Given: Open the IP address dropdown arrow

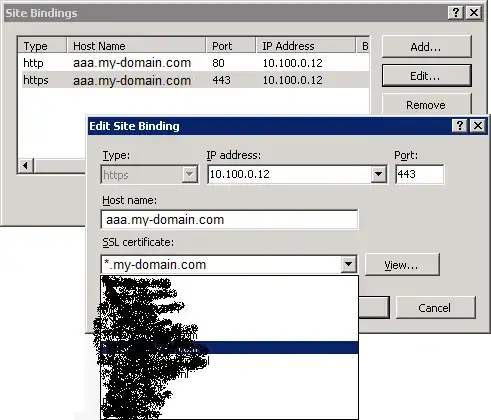Looking at the screenshot, I should (378, 174).
